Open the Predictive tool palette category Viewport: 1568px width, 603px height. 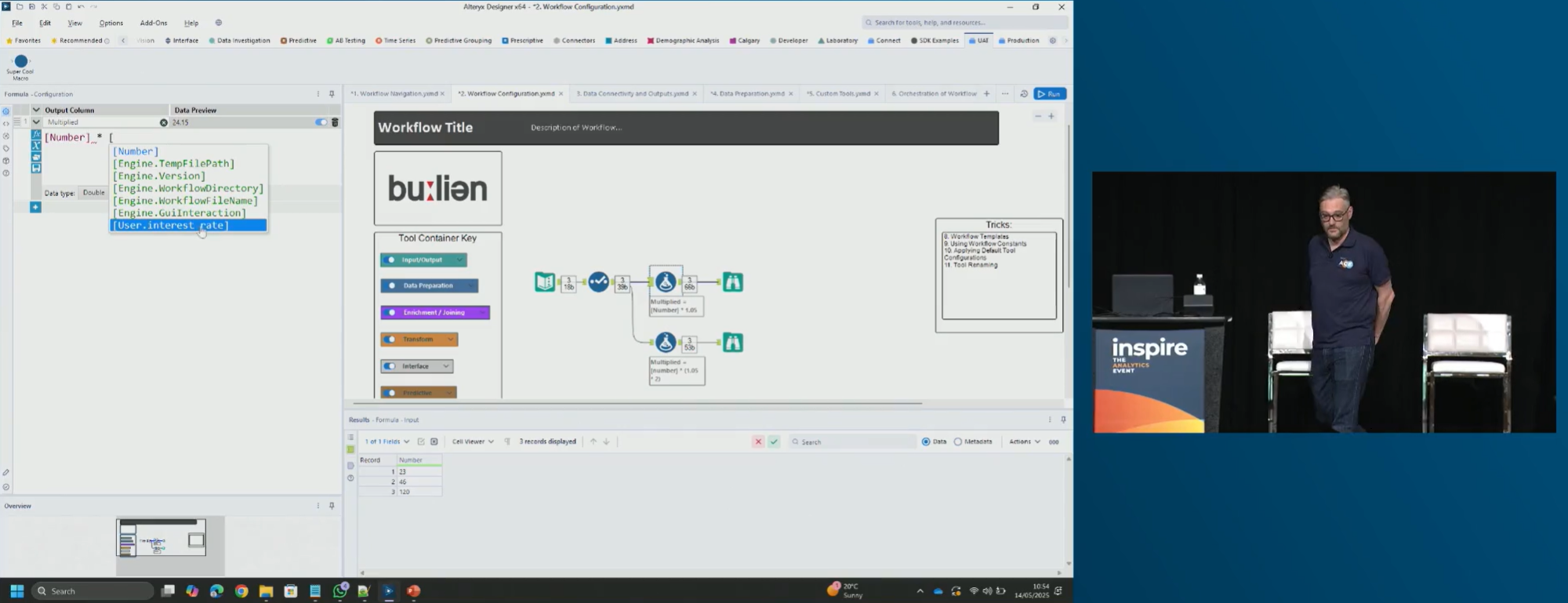[x=299, y=41]
